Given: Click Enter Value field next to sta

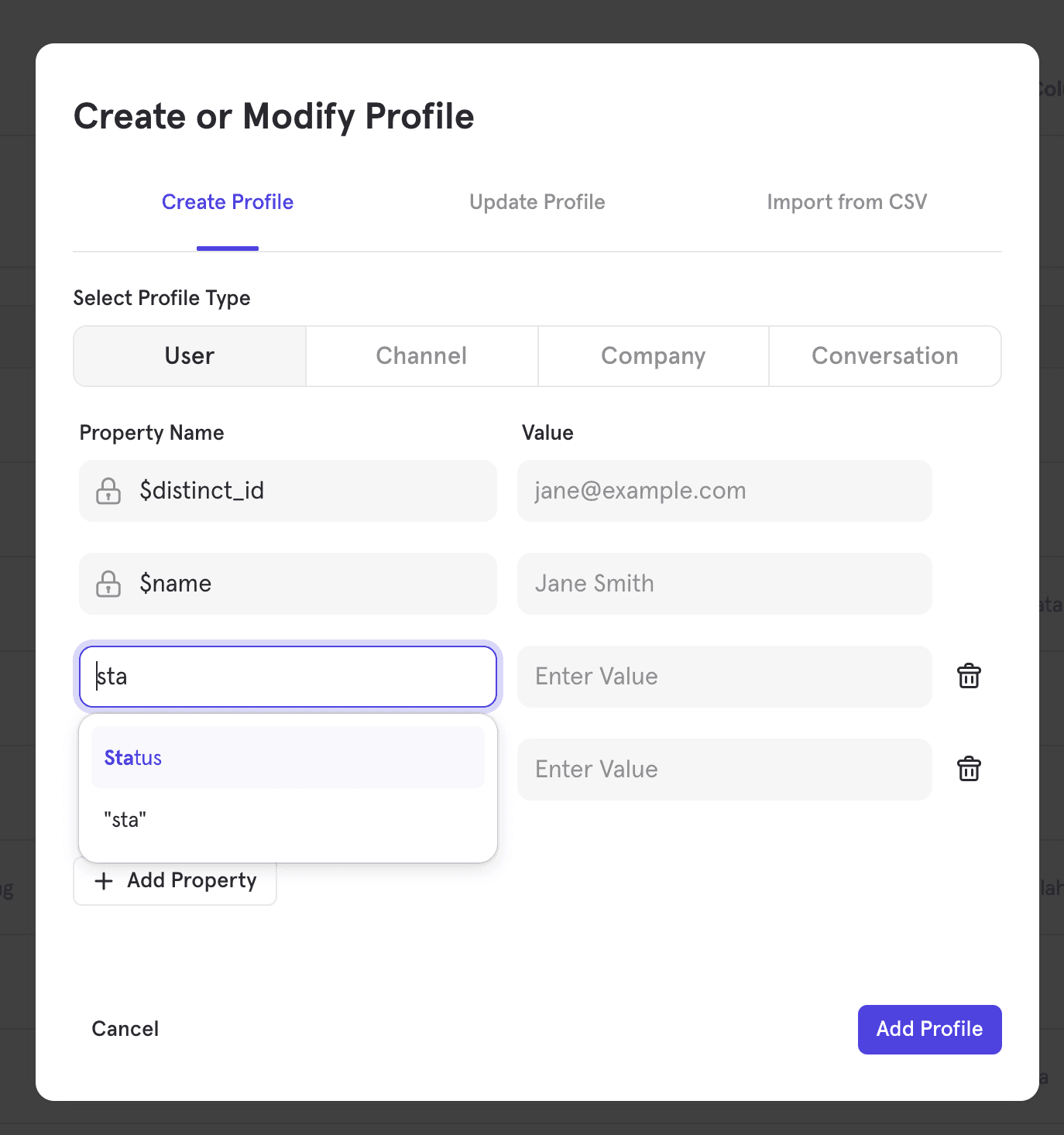Looking at the screenshot, I should click(x=724, y=677).
